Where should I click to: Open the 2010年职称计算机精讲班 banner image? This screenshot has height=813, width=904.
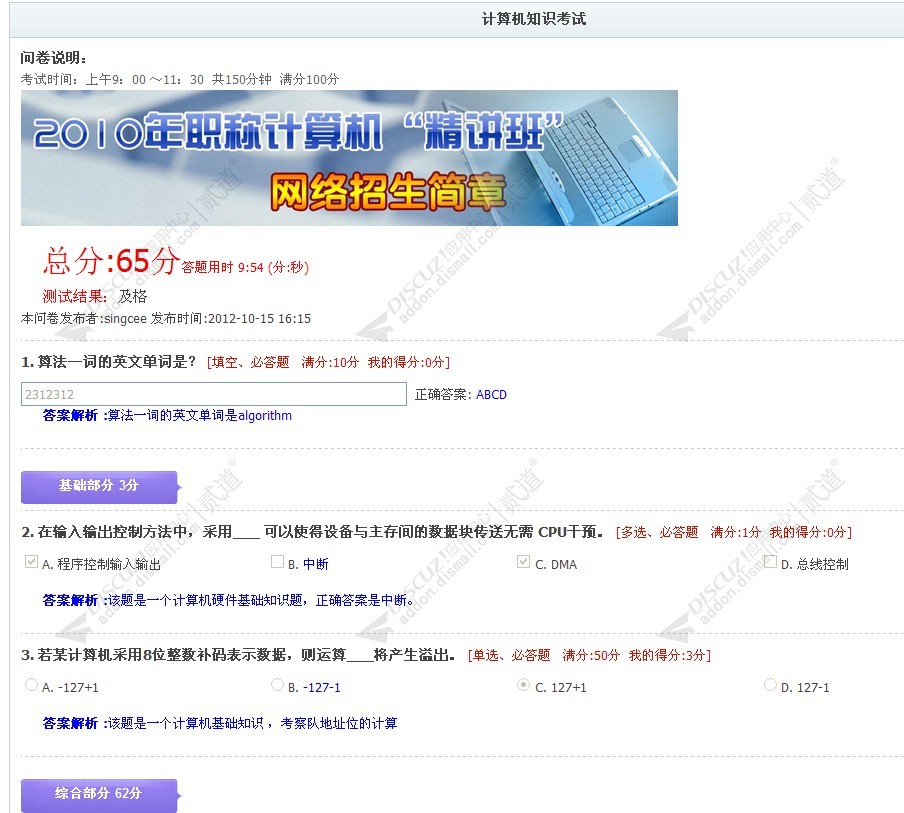[349, 158]
